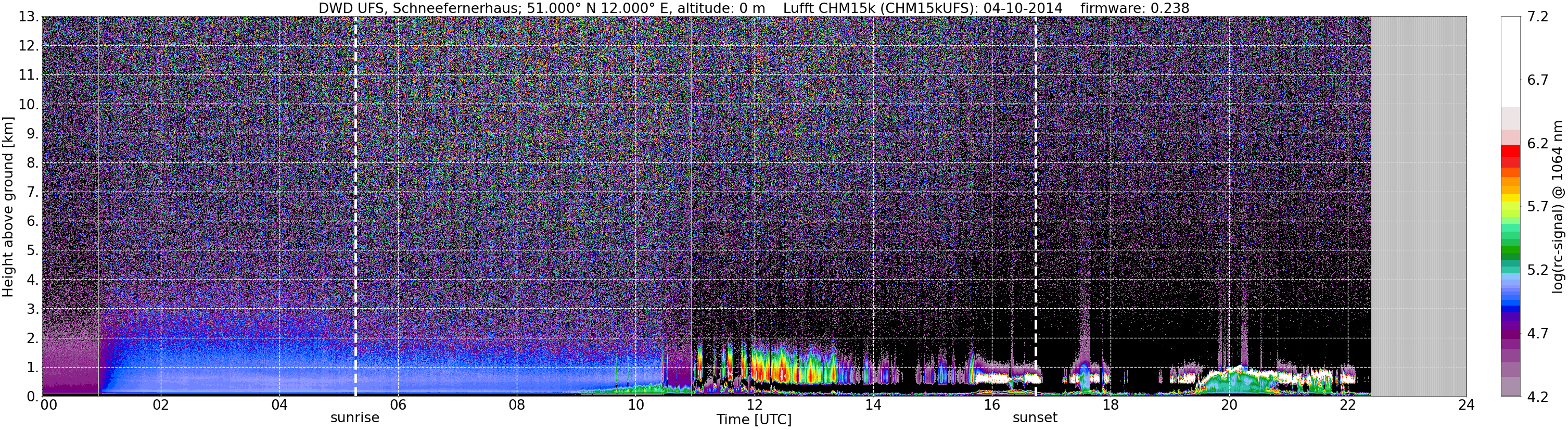Click the '7.' height tick label
This screenshot has height=430, width=1568.
(x=33, y=192)
